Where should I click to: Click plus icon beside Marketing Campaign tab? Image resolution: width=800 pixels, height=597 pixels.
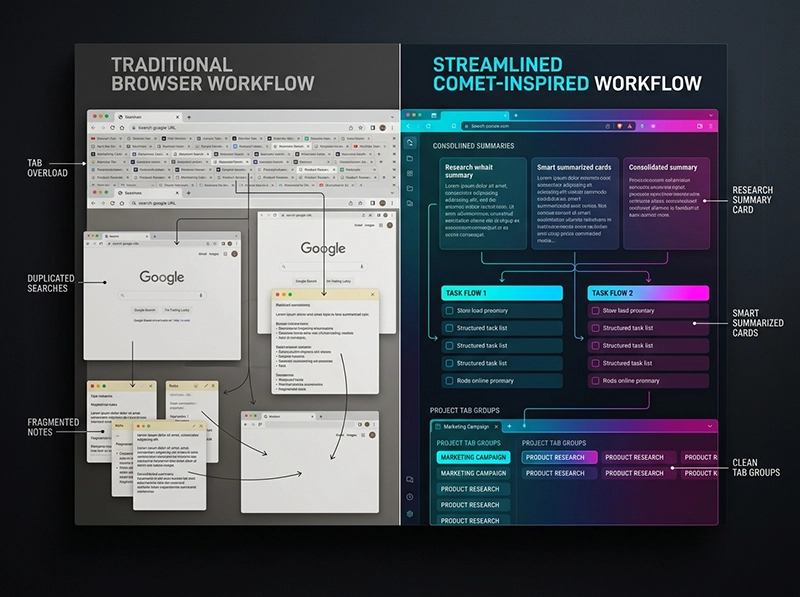[509, 426]
